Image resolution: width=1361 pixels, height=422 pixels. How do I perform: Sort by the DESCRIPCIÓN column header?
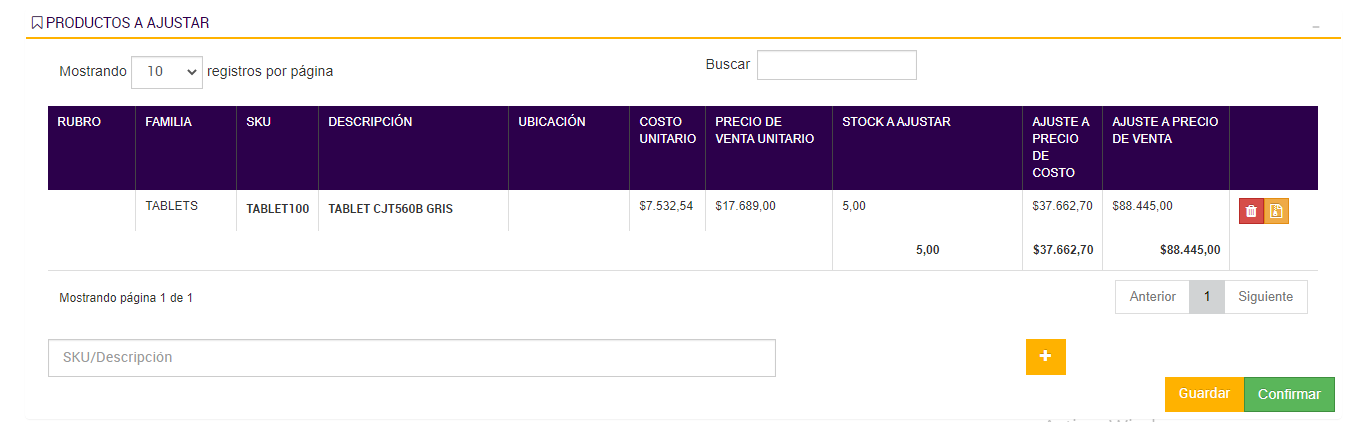click(370, 122)
